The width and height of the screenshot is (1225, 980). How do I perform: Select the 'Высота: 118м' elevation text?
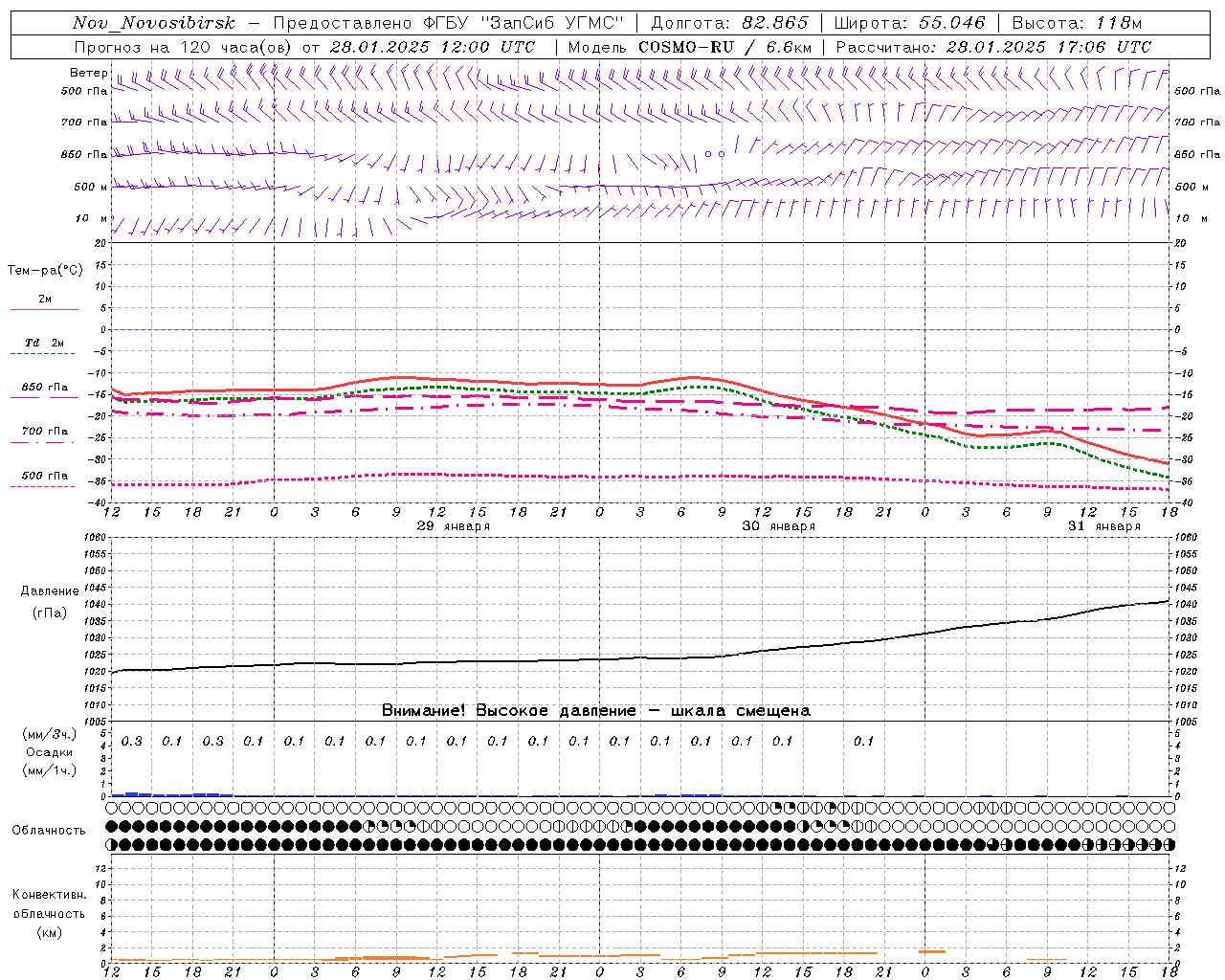click(x=1077, y=23)
